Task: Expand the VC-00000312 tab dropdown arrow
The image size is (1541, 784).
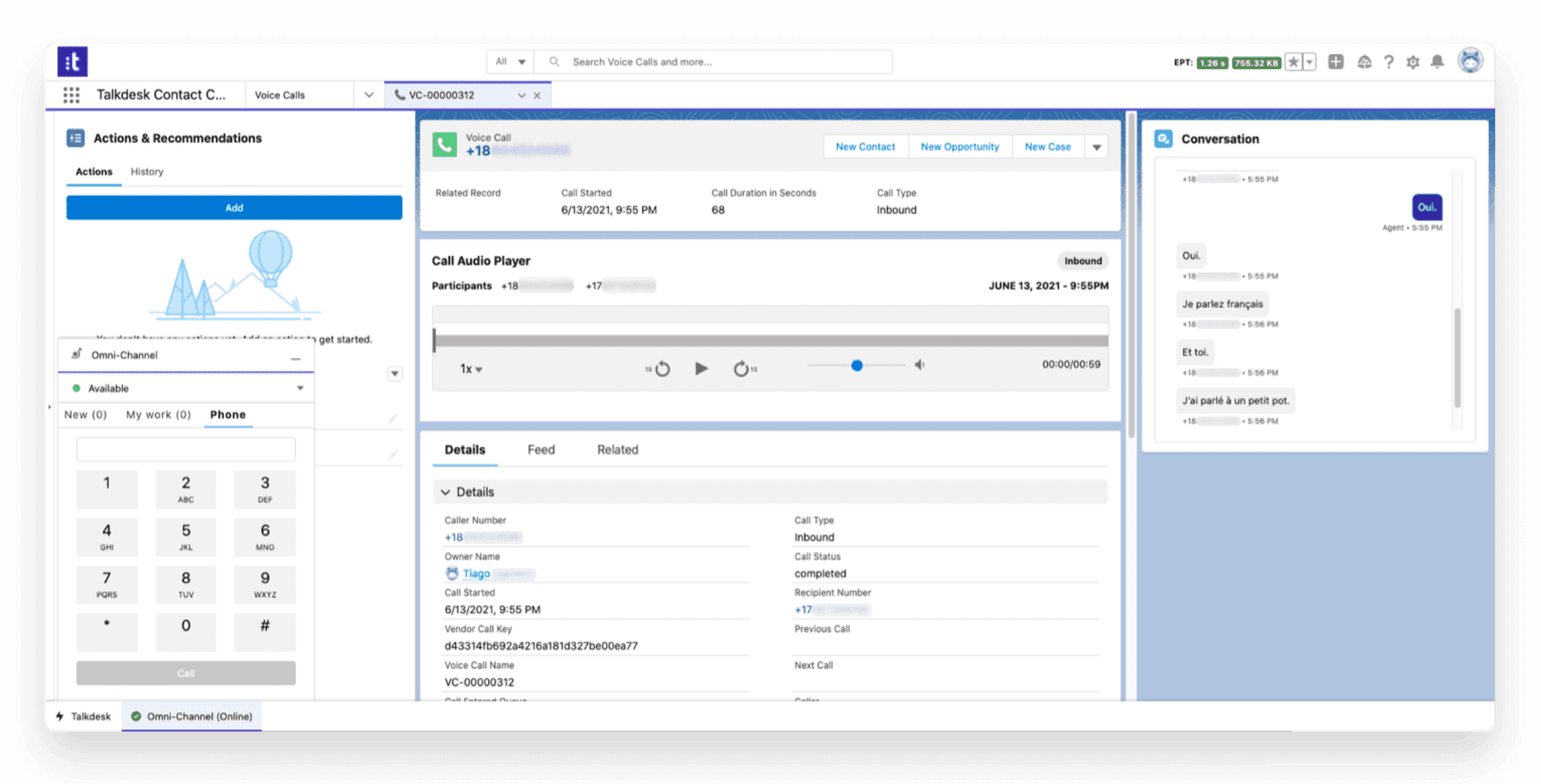Action: (522, 95)
